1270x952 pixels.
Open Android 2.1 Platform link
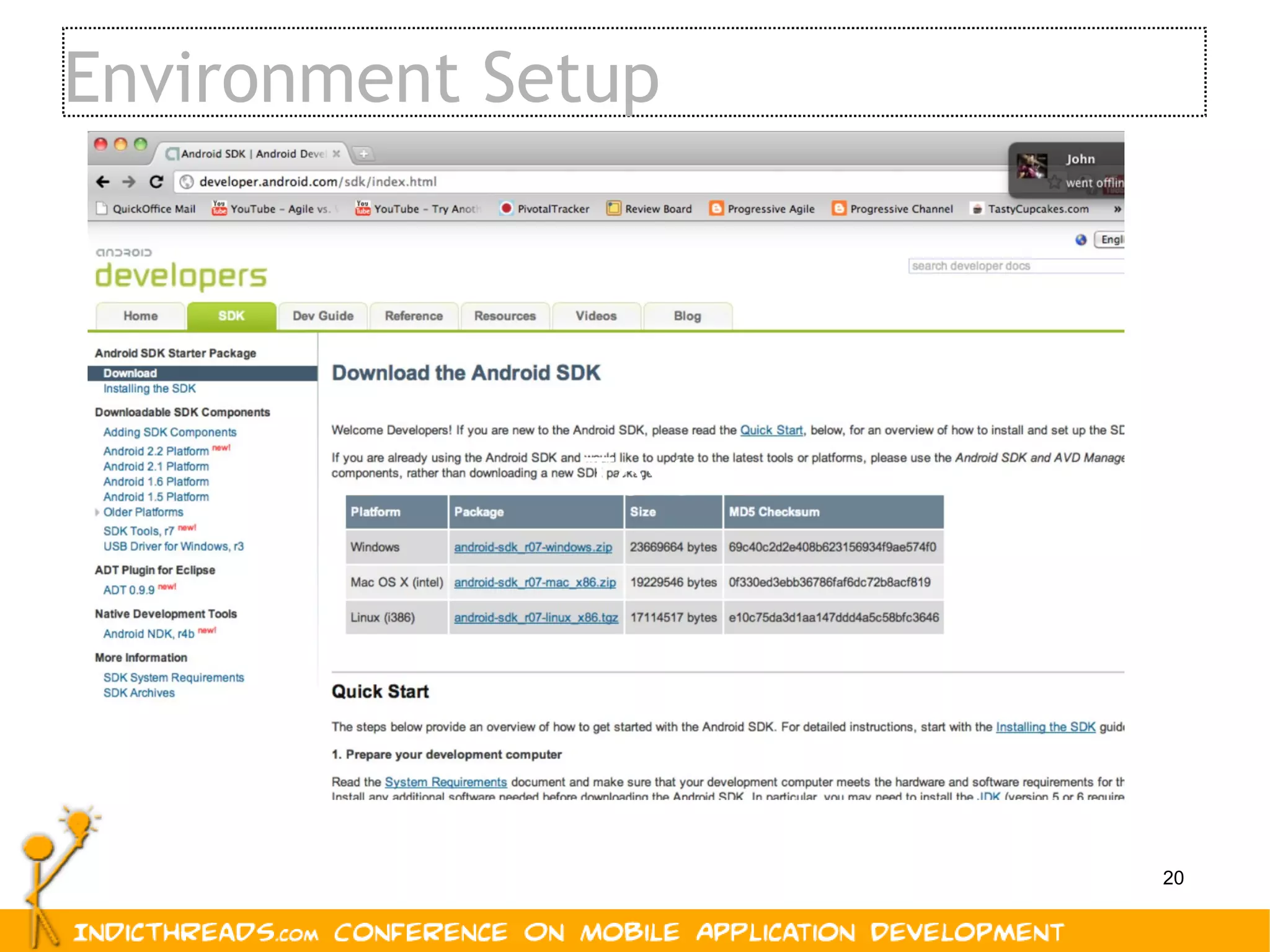pos(156,466)
